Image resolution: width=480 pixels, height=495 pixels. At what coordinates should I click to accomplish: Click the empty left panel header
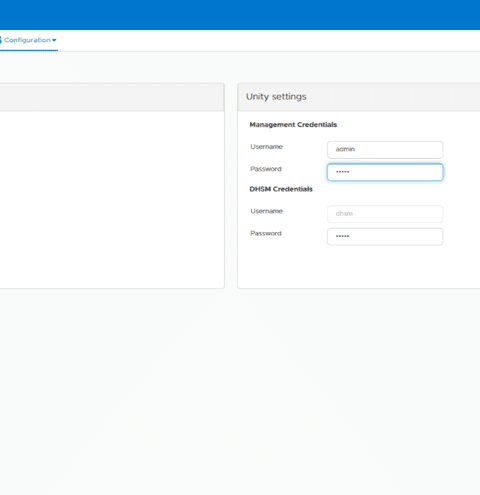pos(112,97)
